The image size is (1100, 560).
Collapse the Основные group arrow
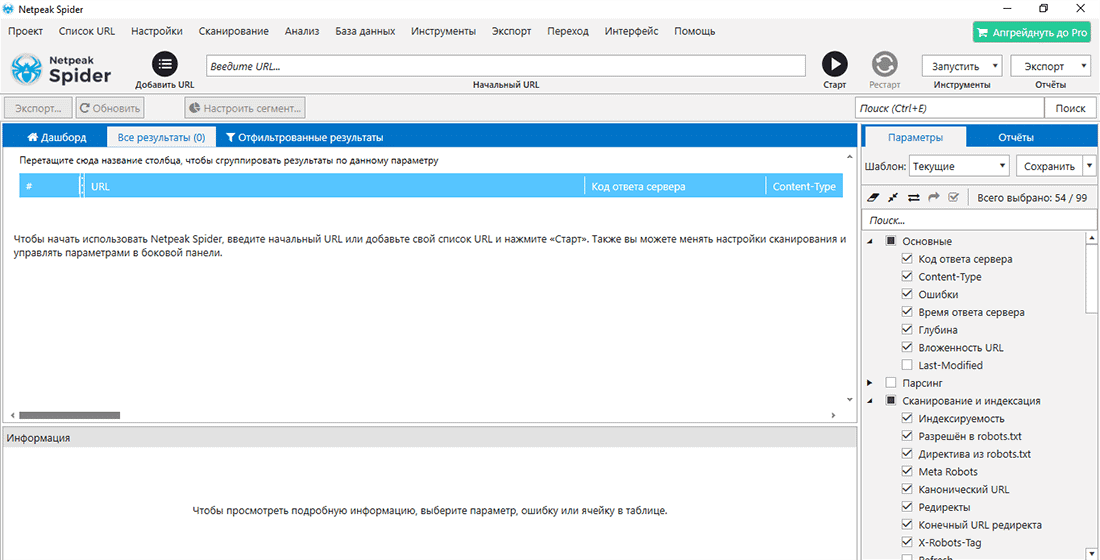871,241
